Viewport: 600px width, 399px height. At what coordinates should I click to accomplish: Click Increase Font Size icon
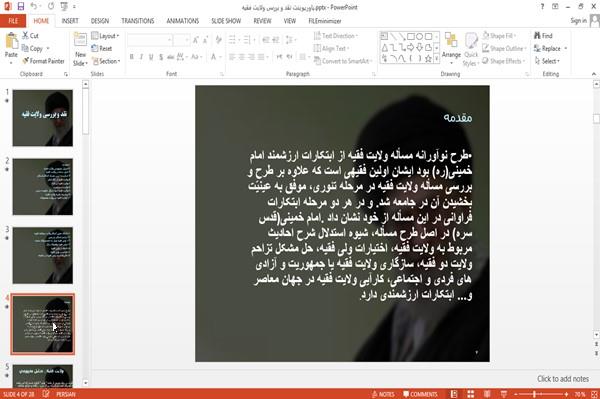point(196,40)
